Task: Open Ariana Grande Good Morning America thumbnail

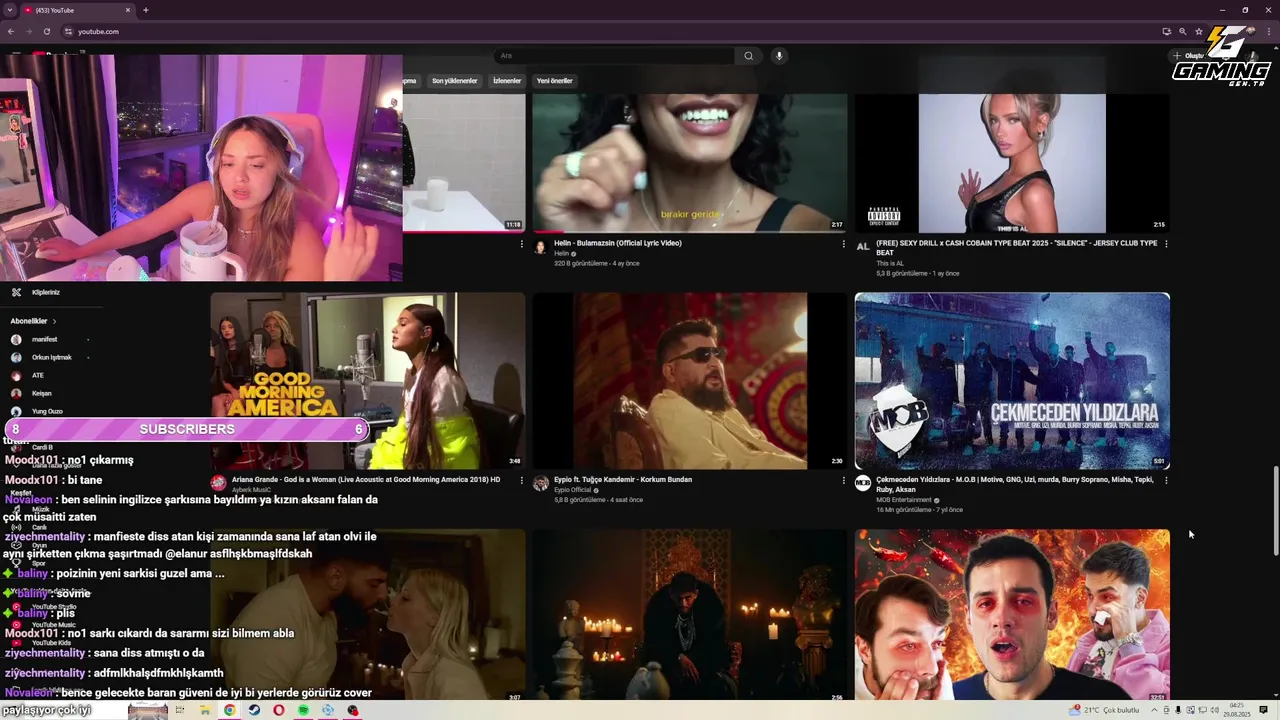Action: click(367, 380)
